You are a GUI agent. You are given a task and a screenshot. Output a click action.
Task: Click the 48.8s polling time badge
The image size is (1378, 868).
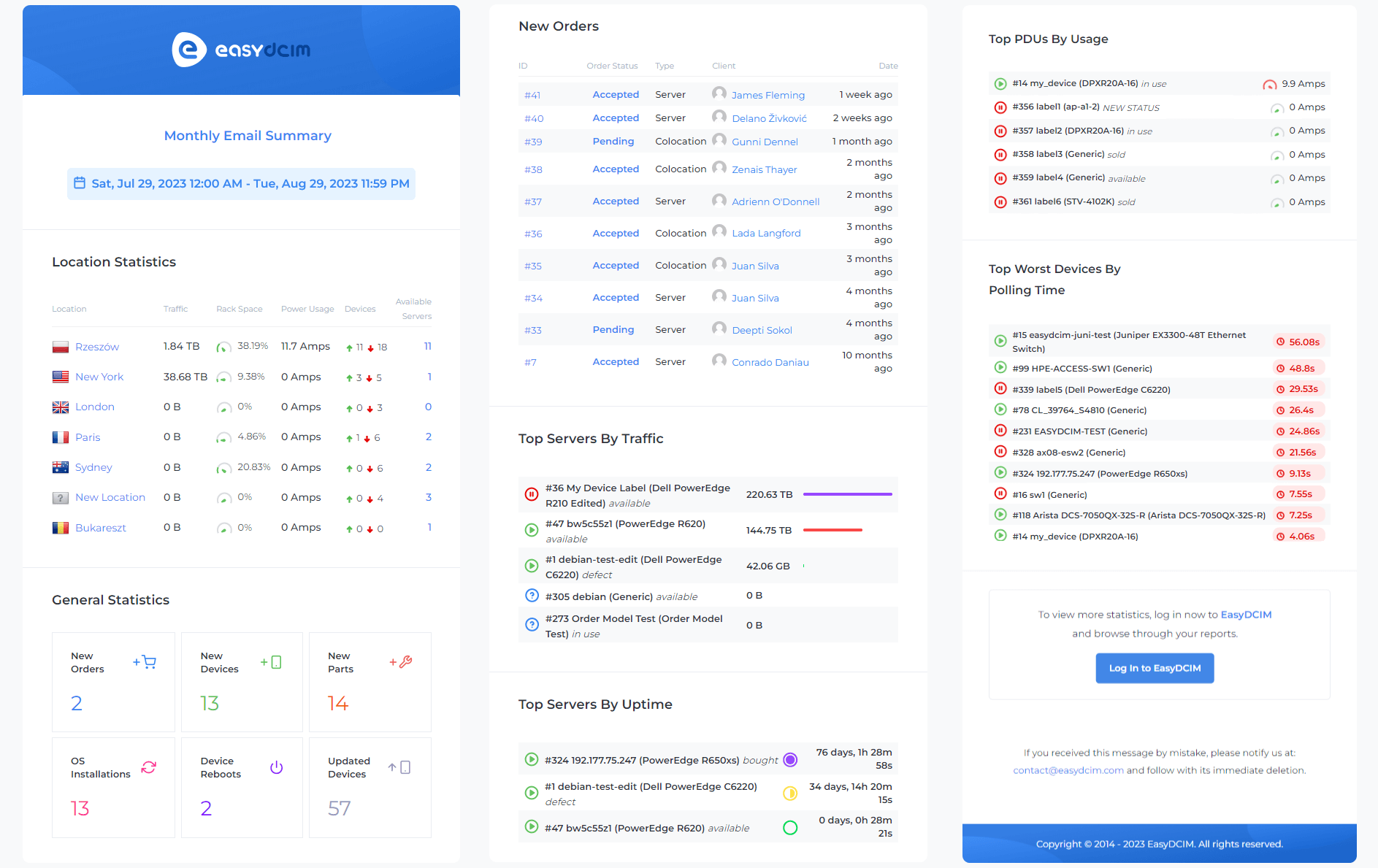[1298, 368]
